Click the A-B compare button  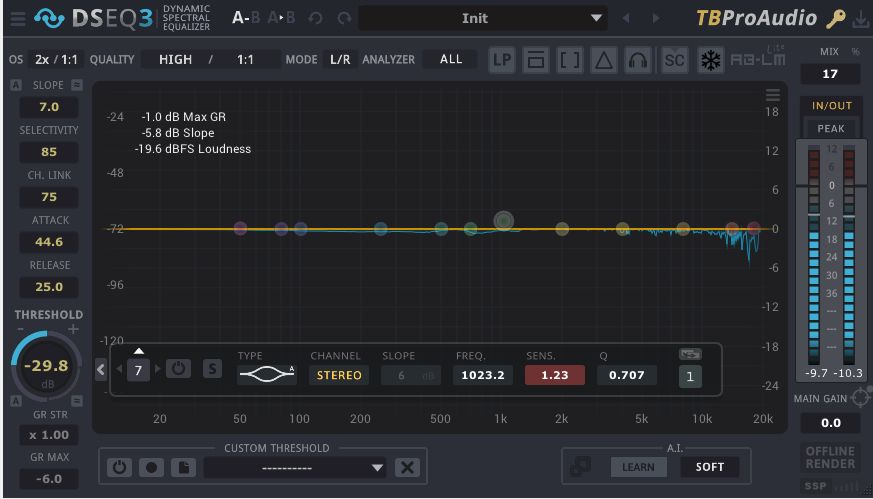click(x=246, y=18)
